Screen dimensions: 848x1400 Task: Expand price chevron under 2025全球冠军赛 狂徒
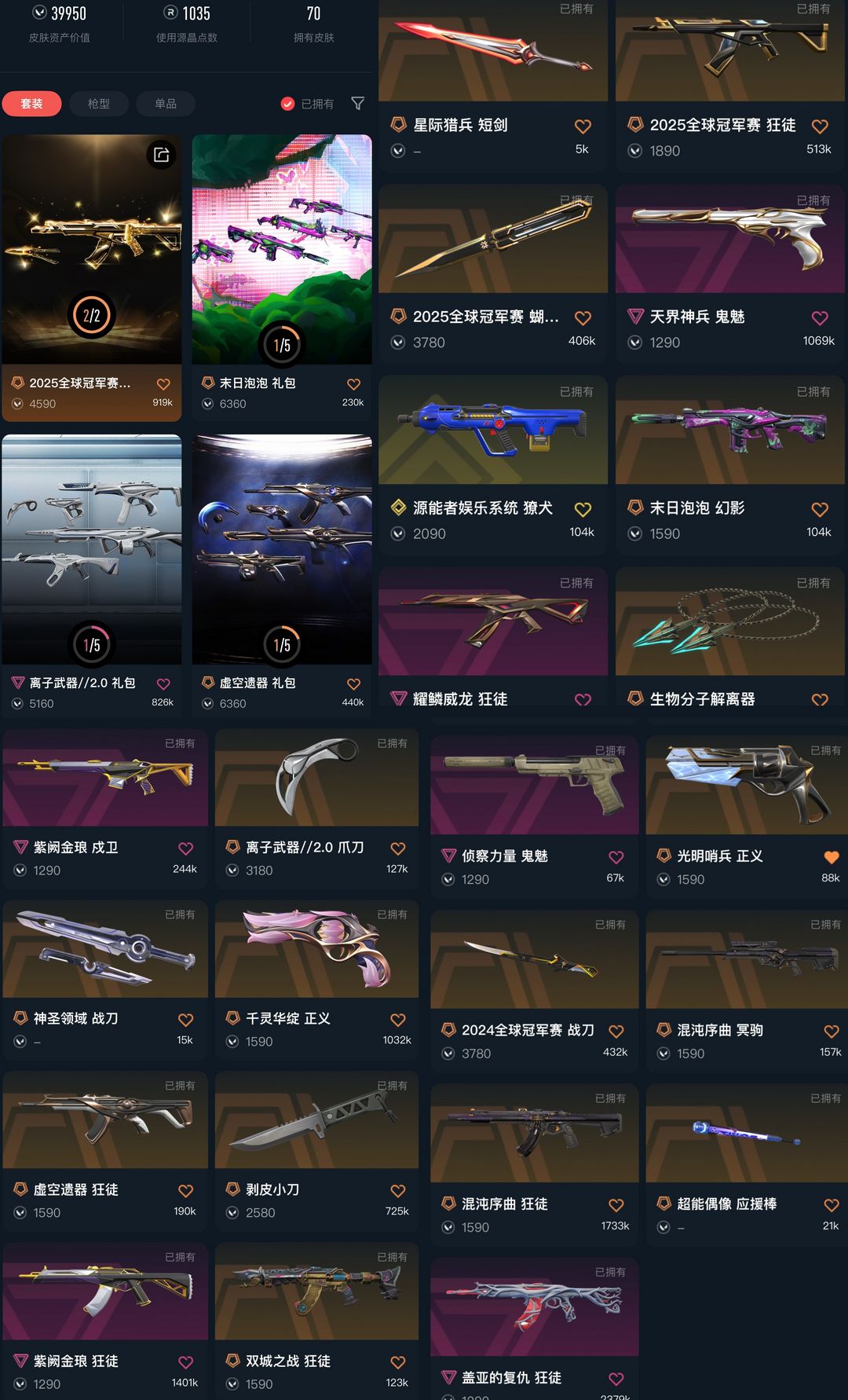click(635, 150)
